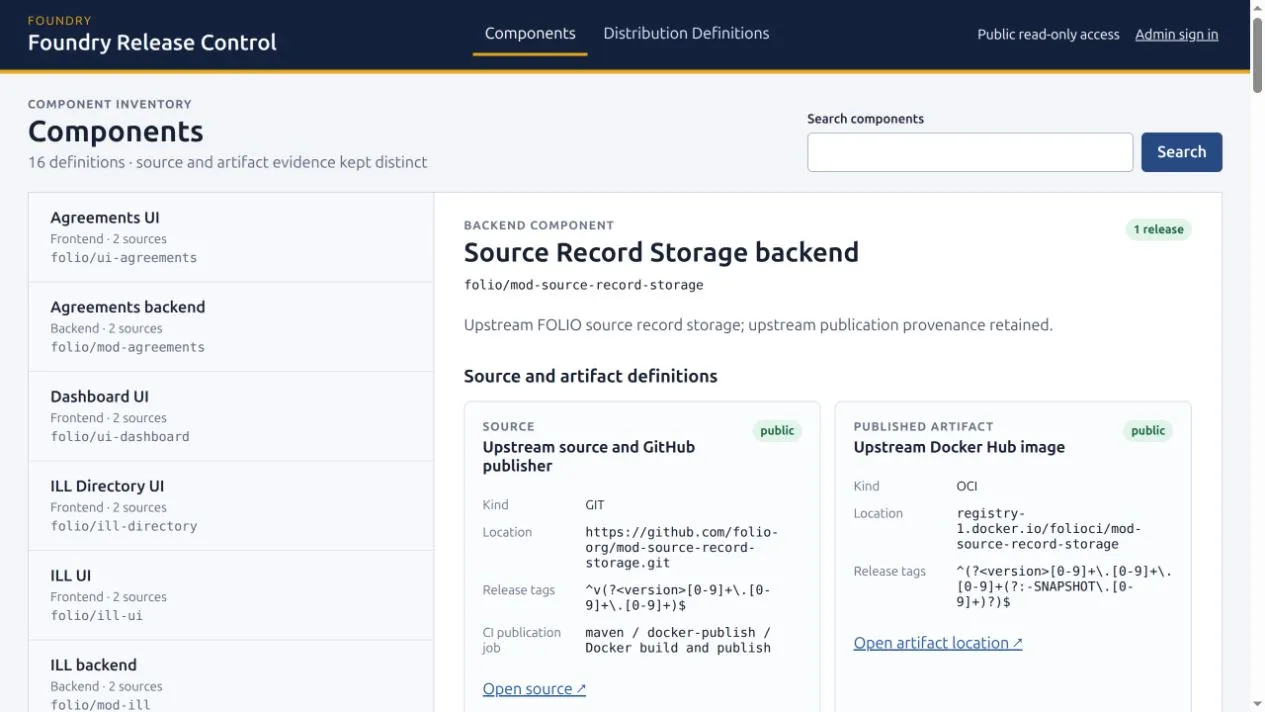Click the Foundry Release Control title
Viewport: 1265px width, 712px height.
click(152, 43)
